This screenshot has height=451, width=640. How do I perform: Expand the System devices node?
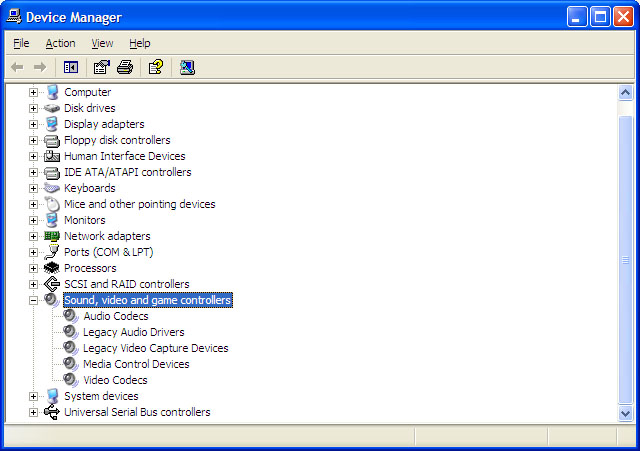pos(33,396)
